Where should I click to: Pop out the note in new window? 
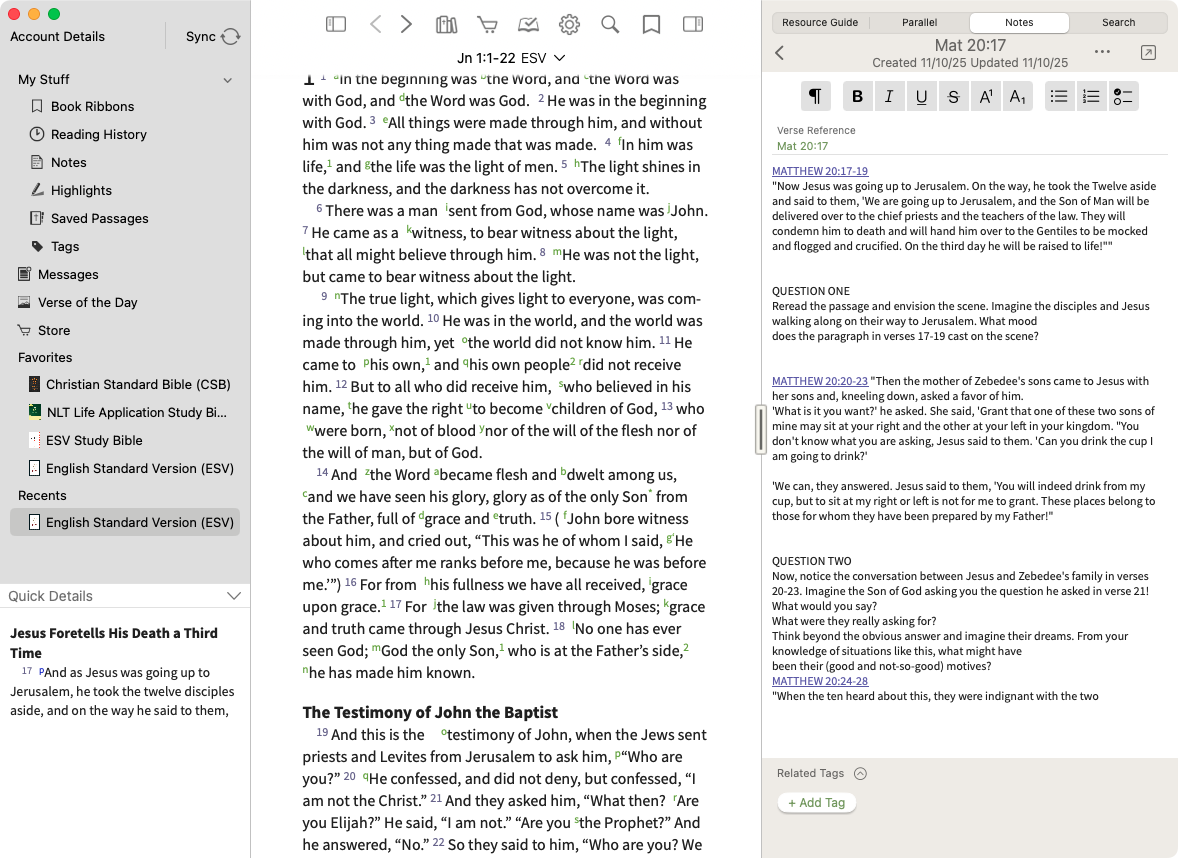pyautogui.click(x=1148, y=53)
